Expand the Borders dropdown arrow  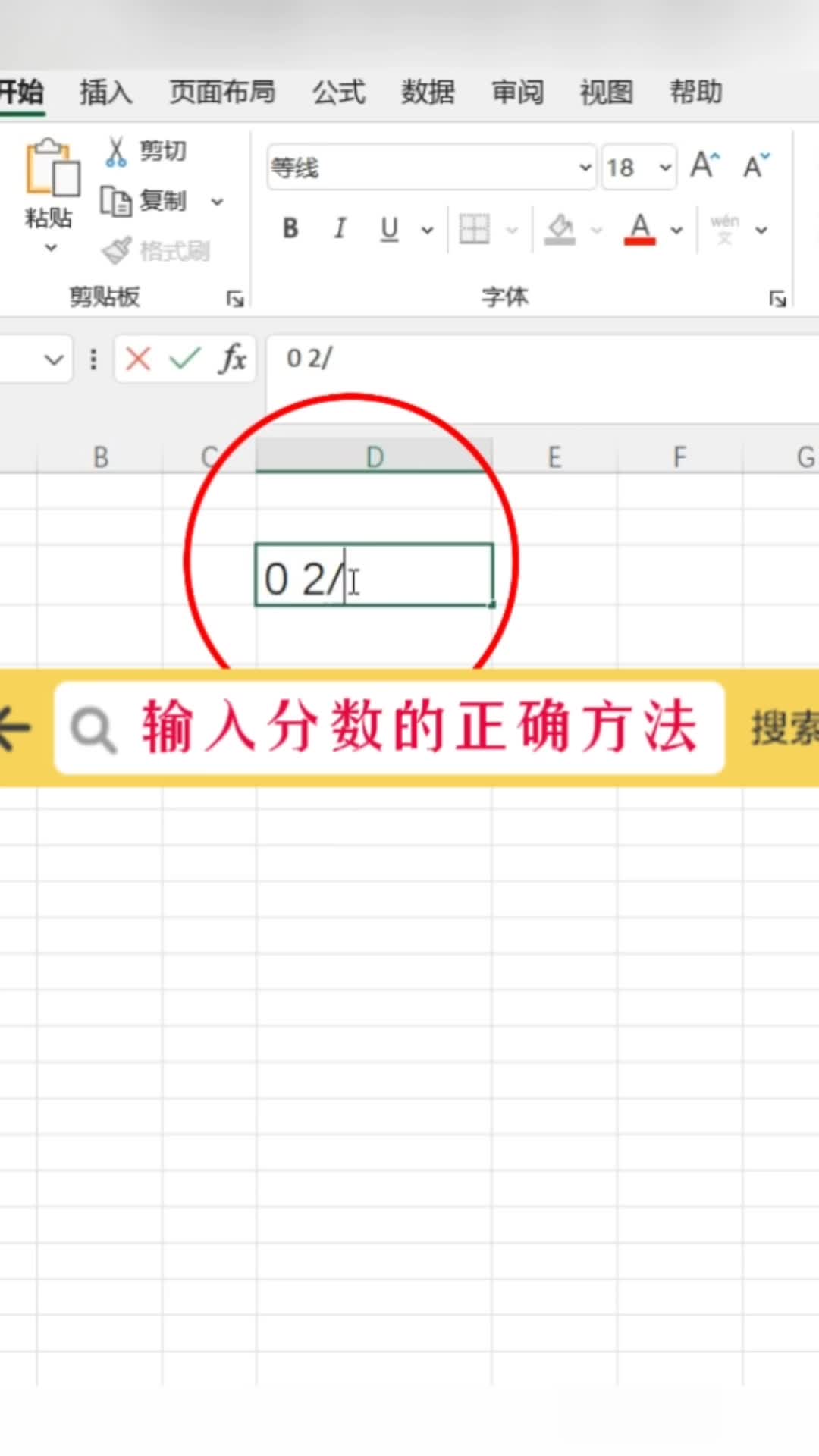point(513,230)
